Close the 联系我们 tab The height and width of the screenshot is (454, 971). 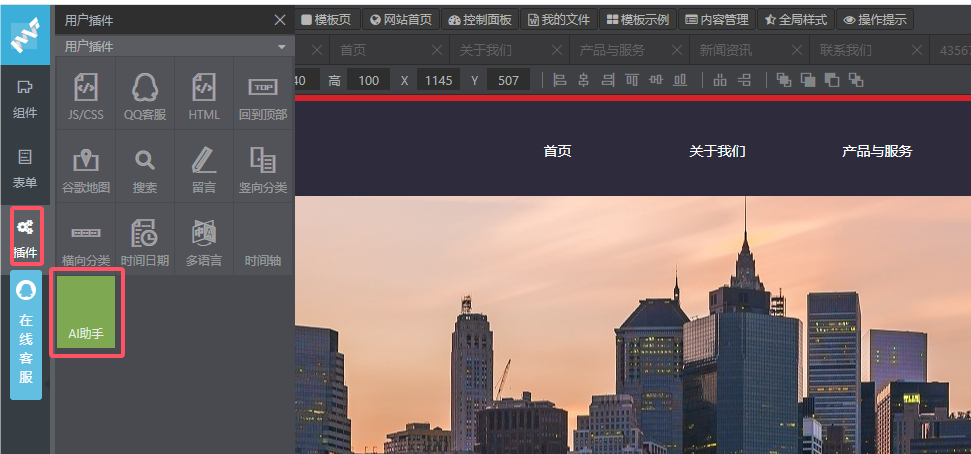(x=917, y=50)
